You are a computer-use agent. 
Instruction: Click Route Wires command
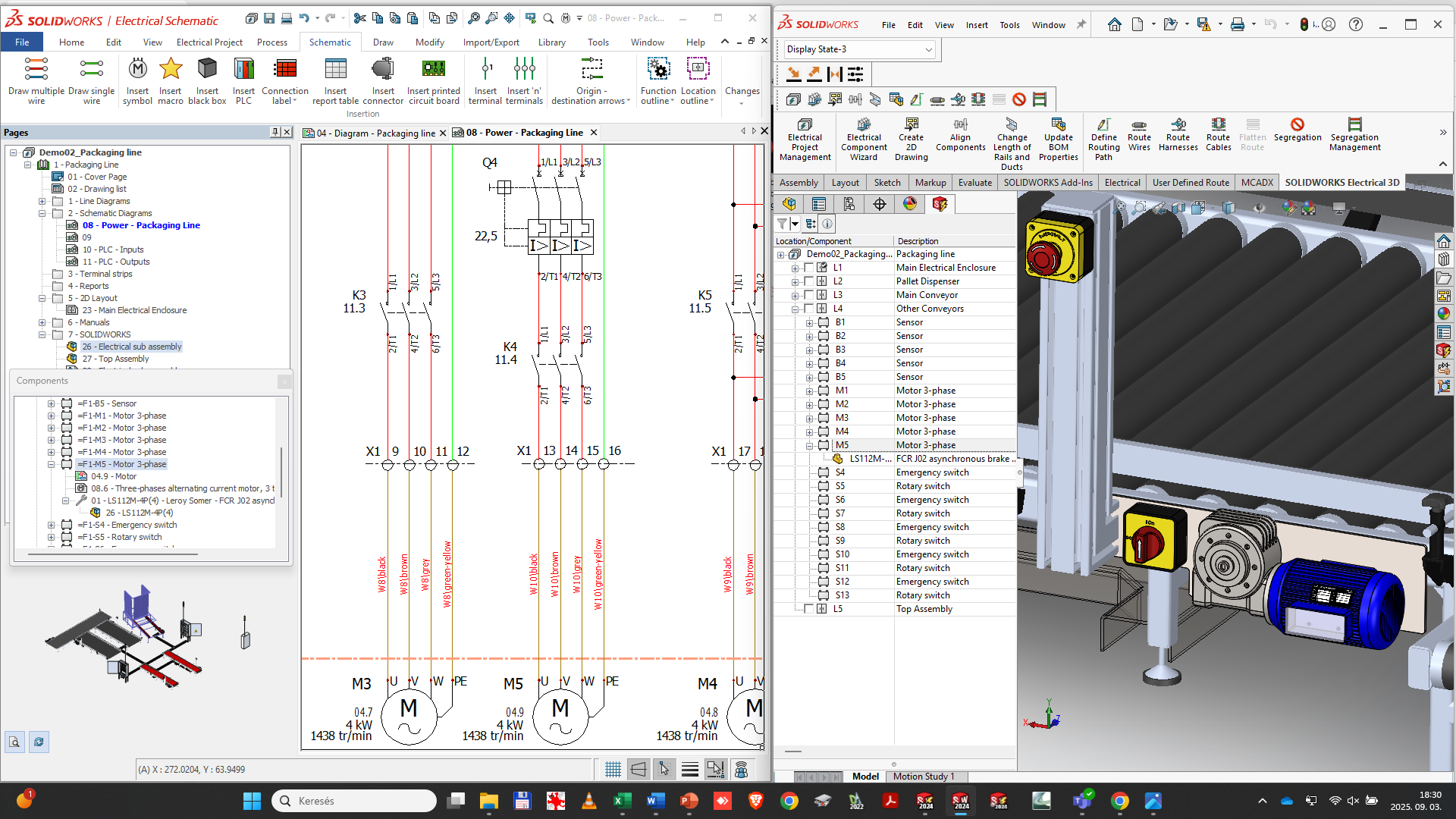[1139, 135]
